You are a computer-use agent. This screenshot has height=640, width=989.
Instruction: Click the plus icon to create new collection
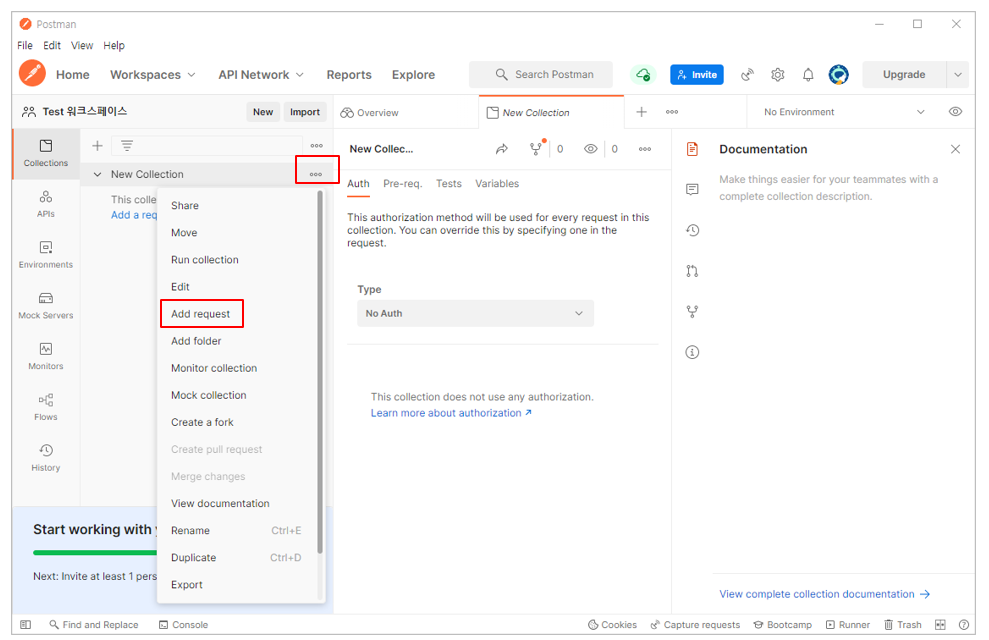click(97, 146)
